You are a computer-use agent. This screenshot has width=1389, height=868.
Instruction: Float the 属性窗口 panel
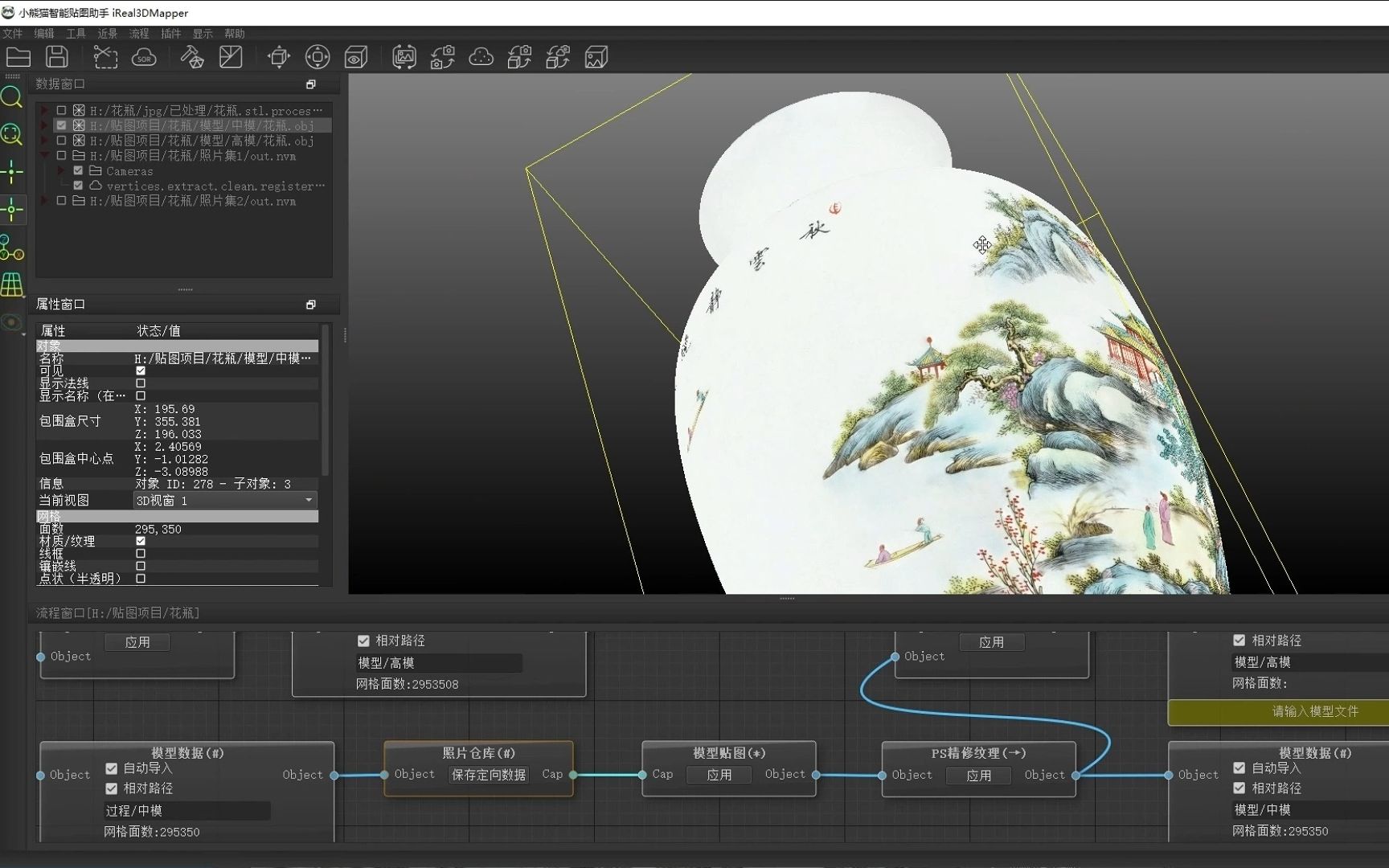click(311, 305)
